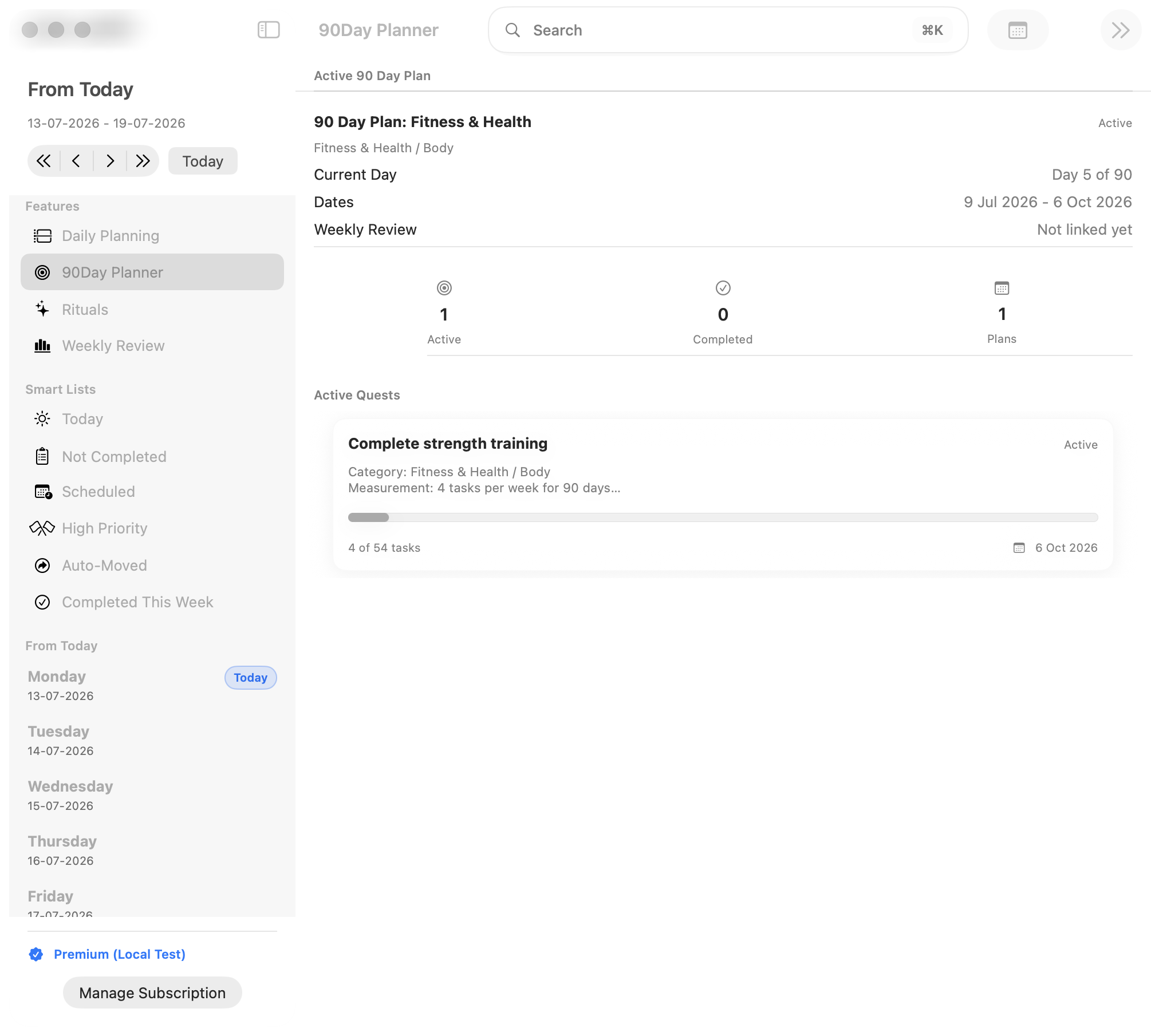
Task: Open the Complete strength training quest
Action: pos(723,495)
